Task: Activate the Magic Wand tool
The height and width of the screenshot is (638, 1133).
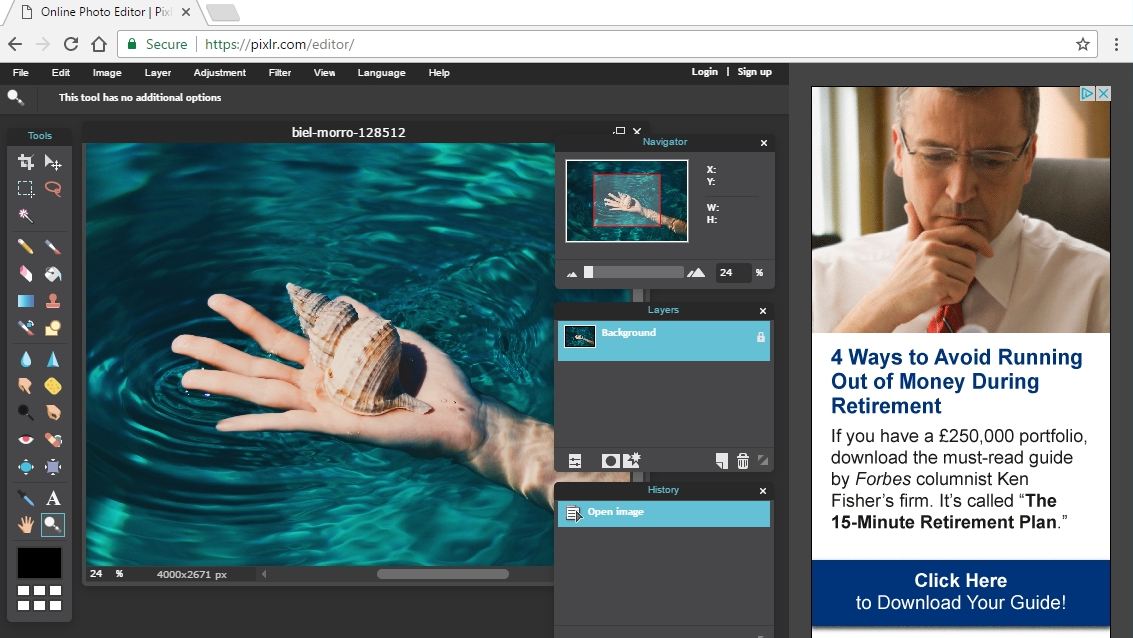Action: tap(25, 215)
